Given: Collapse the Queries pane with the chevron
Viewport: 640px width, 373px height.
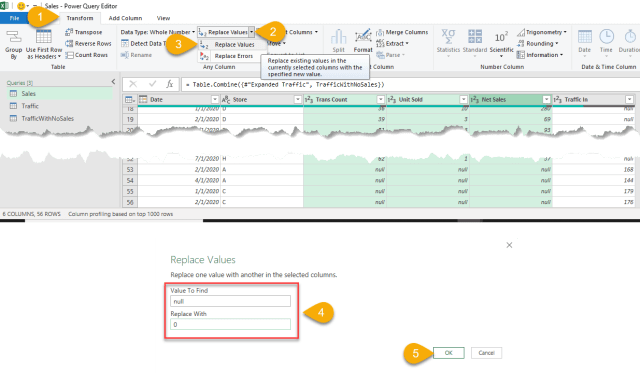Looking at the screenshot, I should pos(113,82).
